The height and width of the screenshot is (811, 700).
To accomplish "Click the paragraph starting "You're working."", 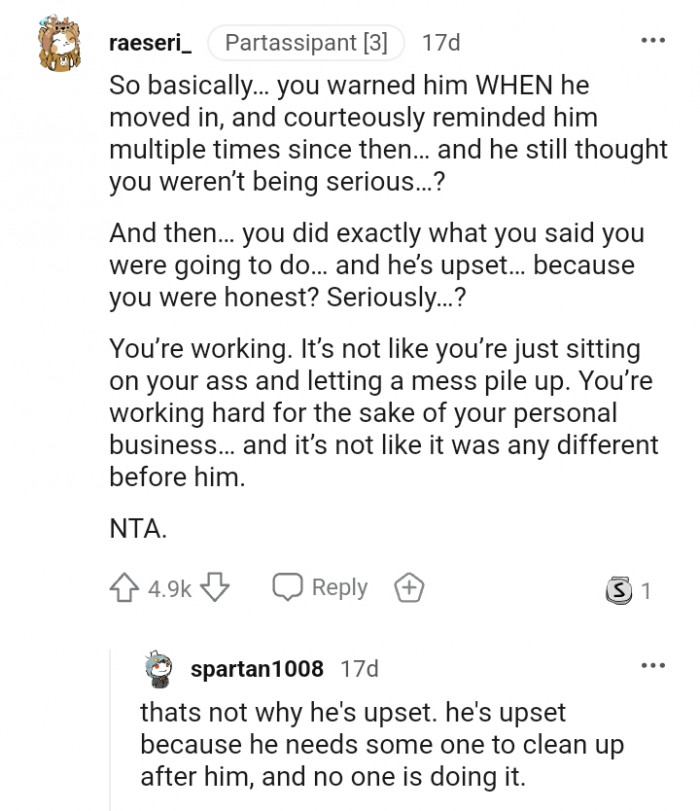I will (x=384, y=413).
